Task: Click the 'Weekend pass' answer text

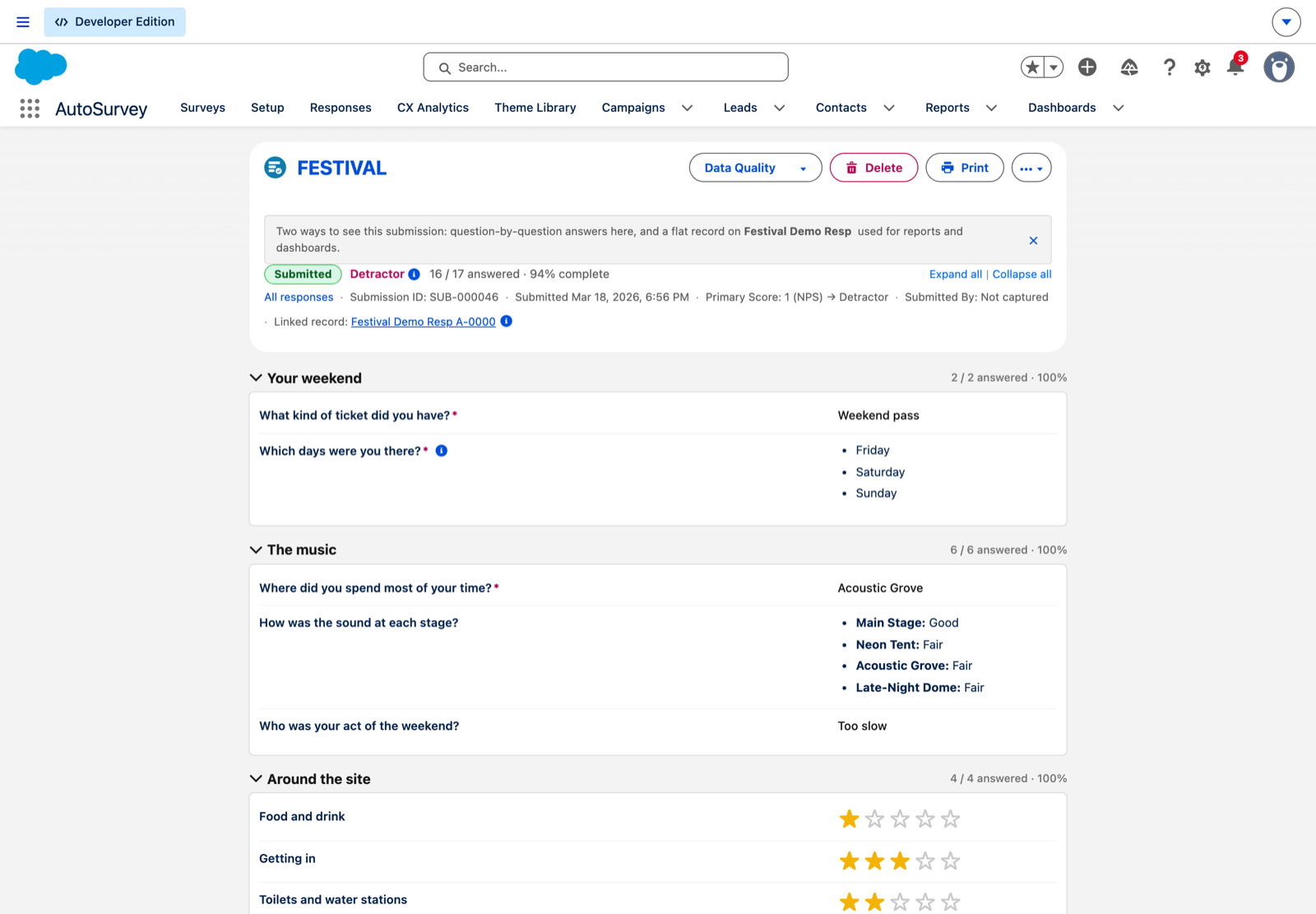Action: 878,416
